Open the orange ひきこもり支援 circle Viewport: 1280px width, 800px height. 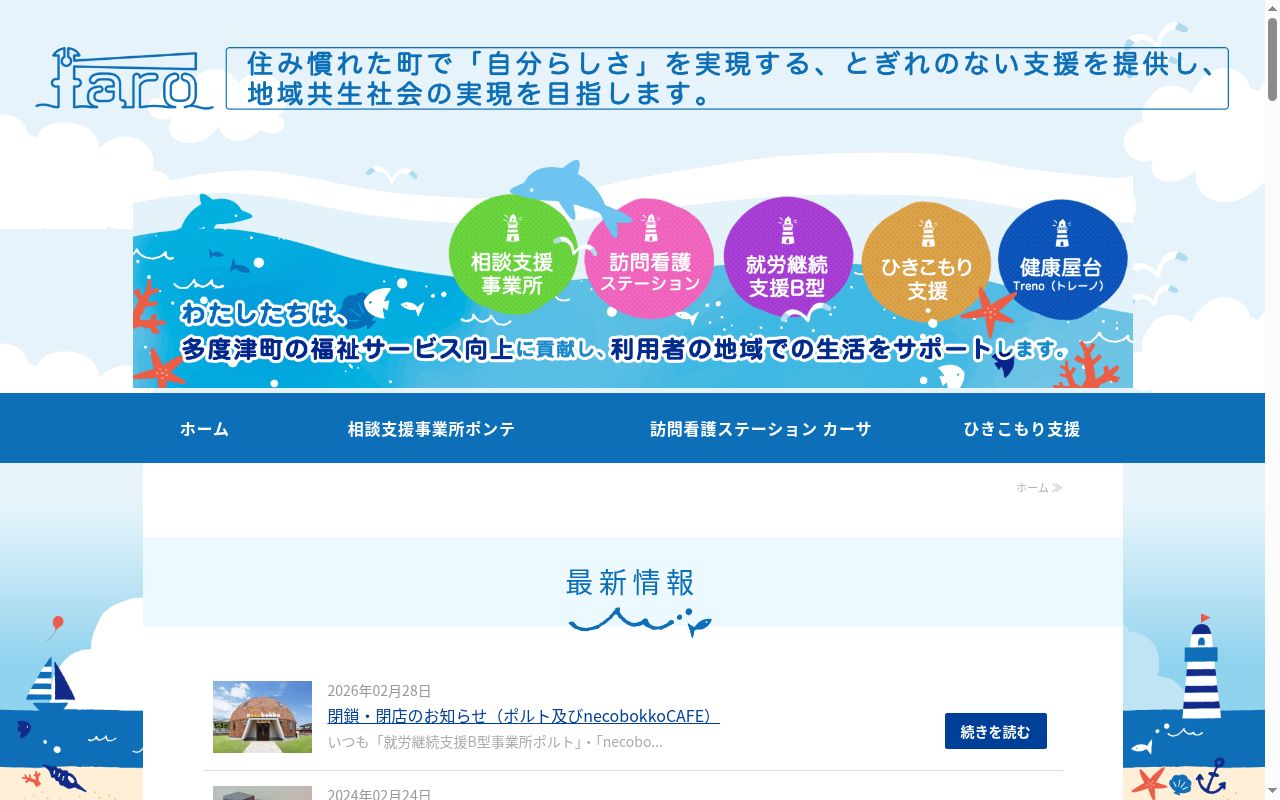[927, 262]
